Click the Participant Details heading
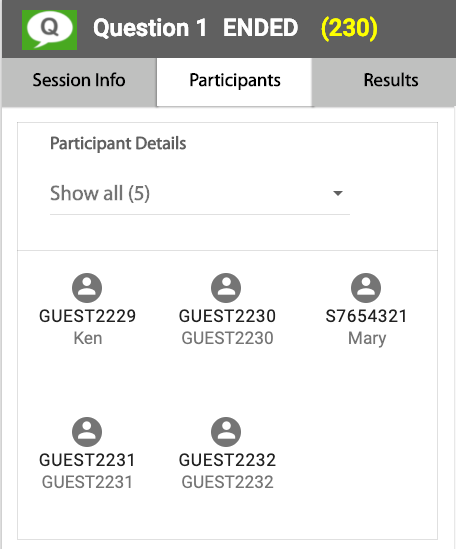The image size is (456, 549). click(x=118, y=144)
